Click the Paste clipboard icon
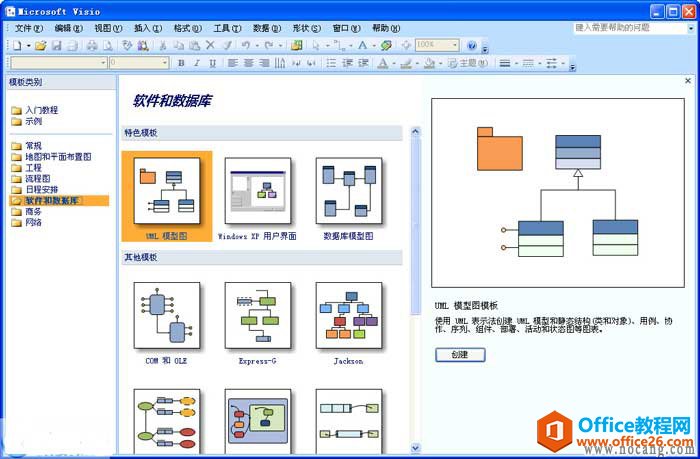The image size is (700, 459). pos(194,46)
